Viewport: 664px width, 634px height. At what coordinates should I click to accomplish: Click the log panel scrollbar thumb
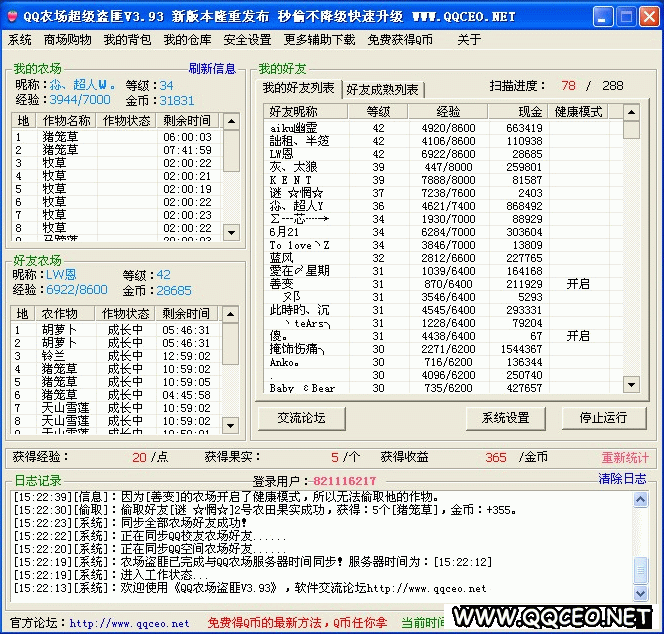[641, 570]
